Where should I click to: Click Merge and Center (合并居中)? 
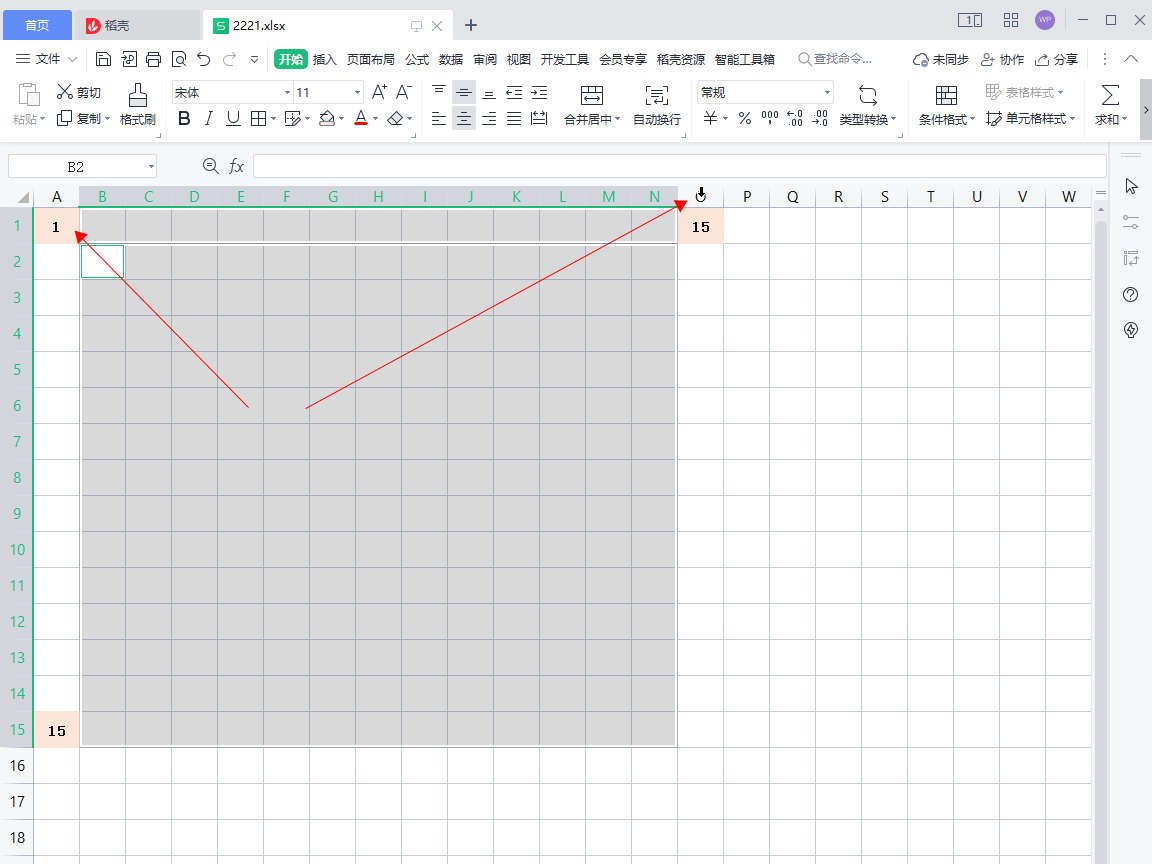click(591, 104)
